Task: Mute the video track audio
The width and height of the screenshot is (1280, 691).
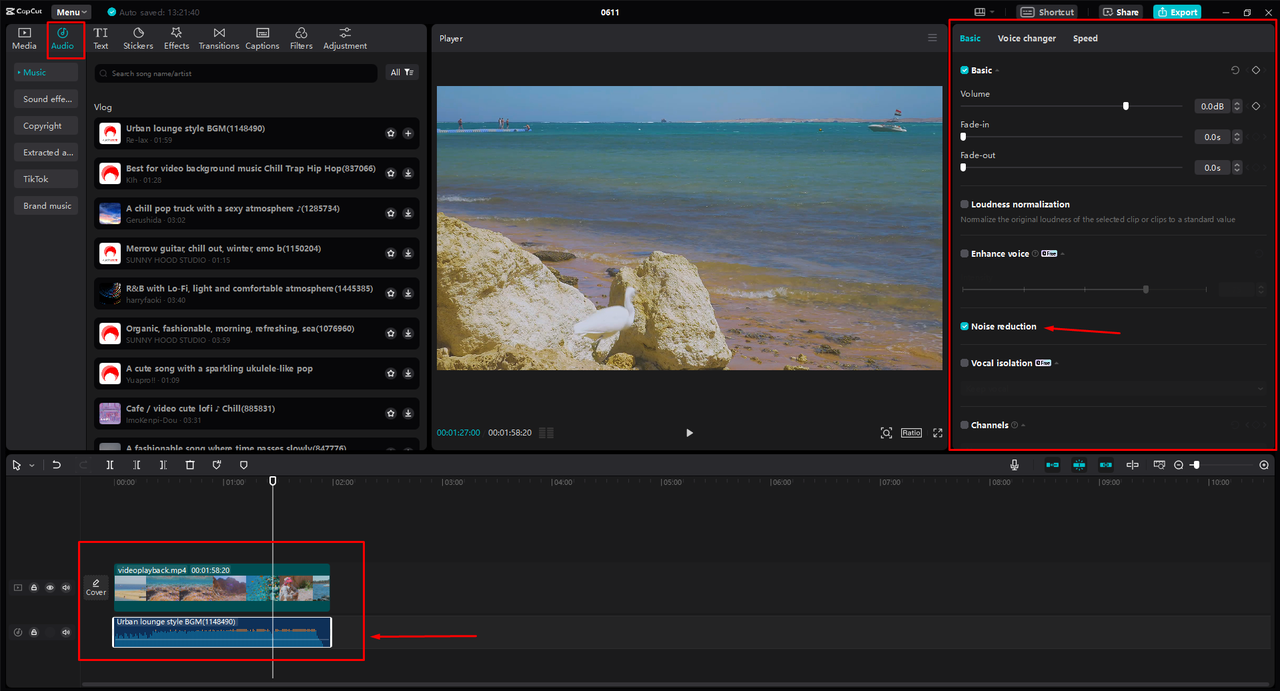Action: coord(66,588)
